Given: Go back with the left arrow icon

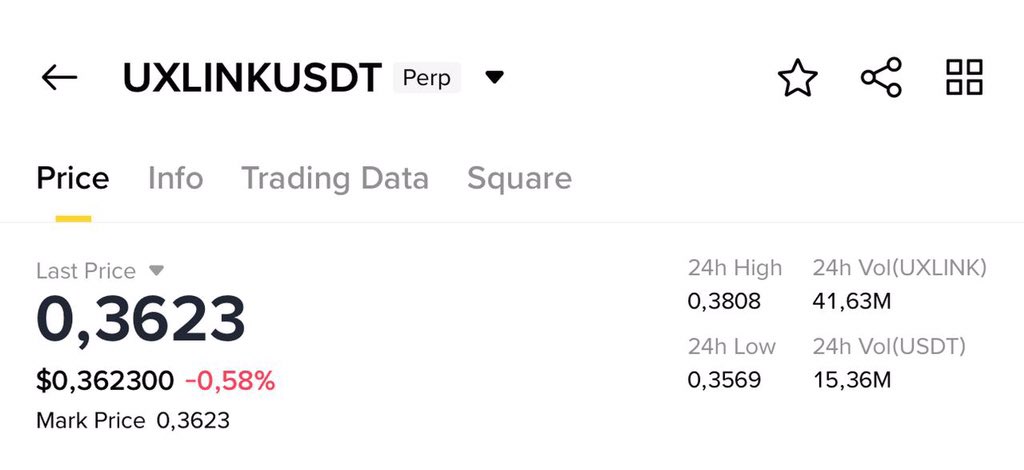Looking at the screenshot, I should coord(59,78).
